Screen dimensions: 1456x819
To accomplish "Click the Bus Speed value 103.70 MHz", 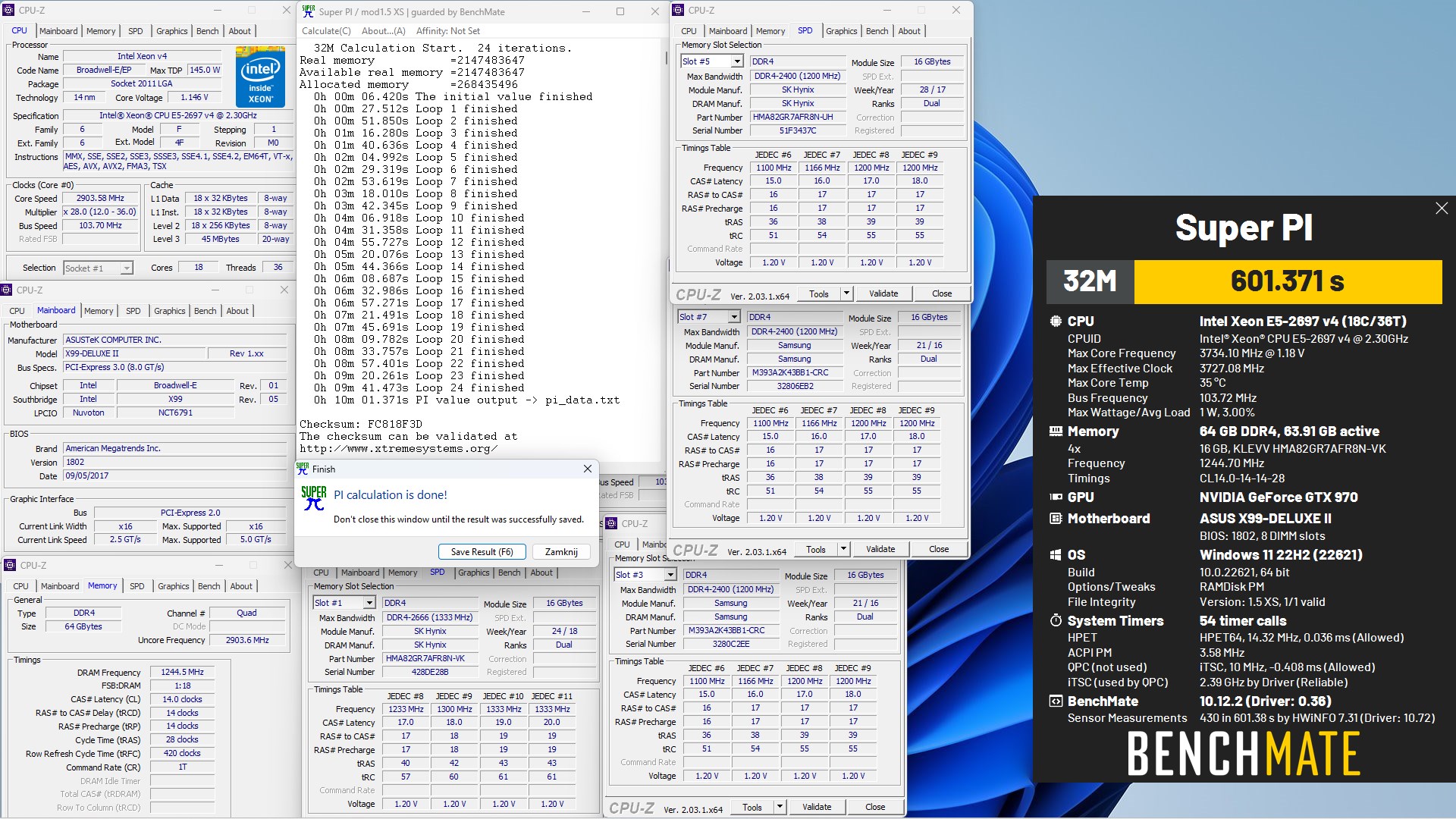I will pos(101,225).
